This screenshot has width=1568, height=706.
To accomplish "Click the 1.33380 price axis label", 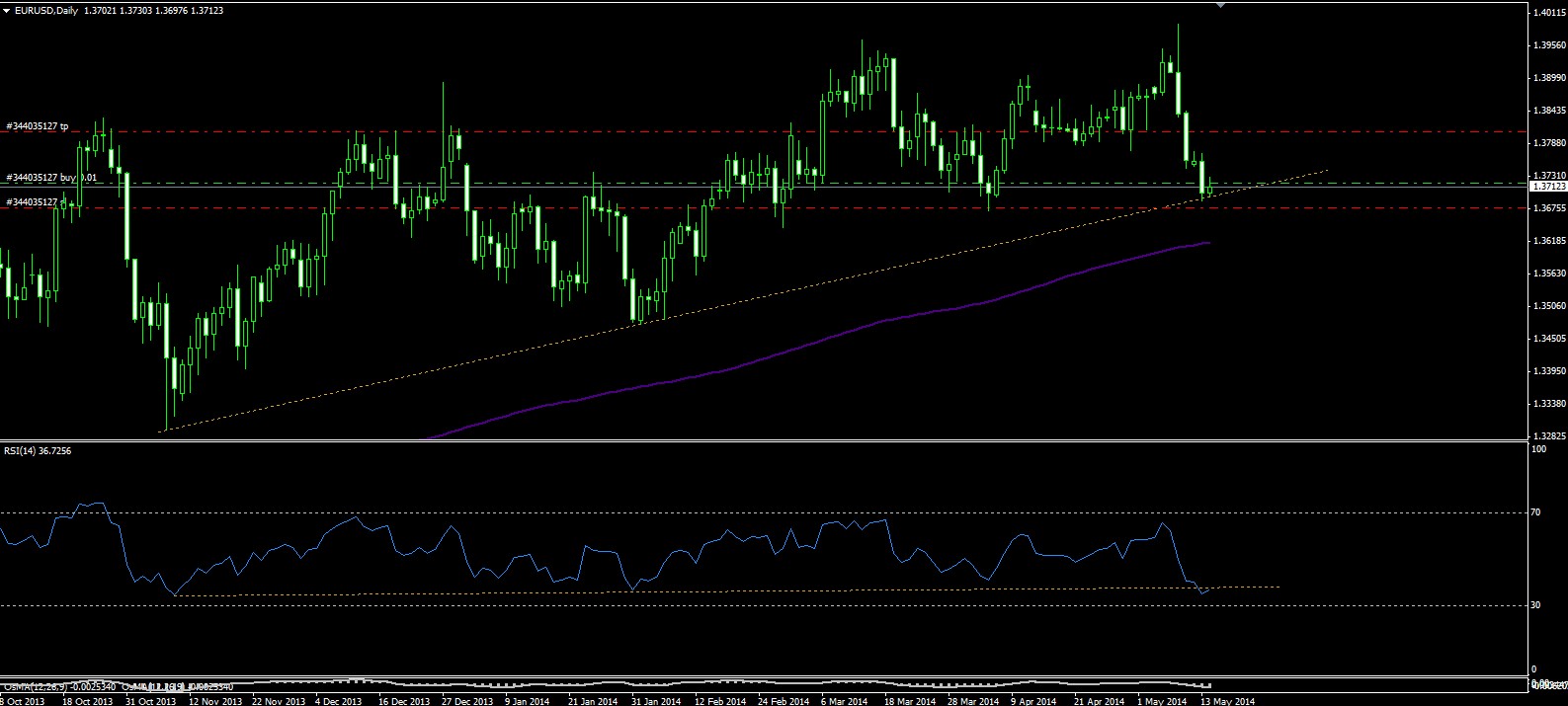I will 1547,404.
